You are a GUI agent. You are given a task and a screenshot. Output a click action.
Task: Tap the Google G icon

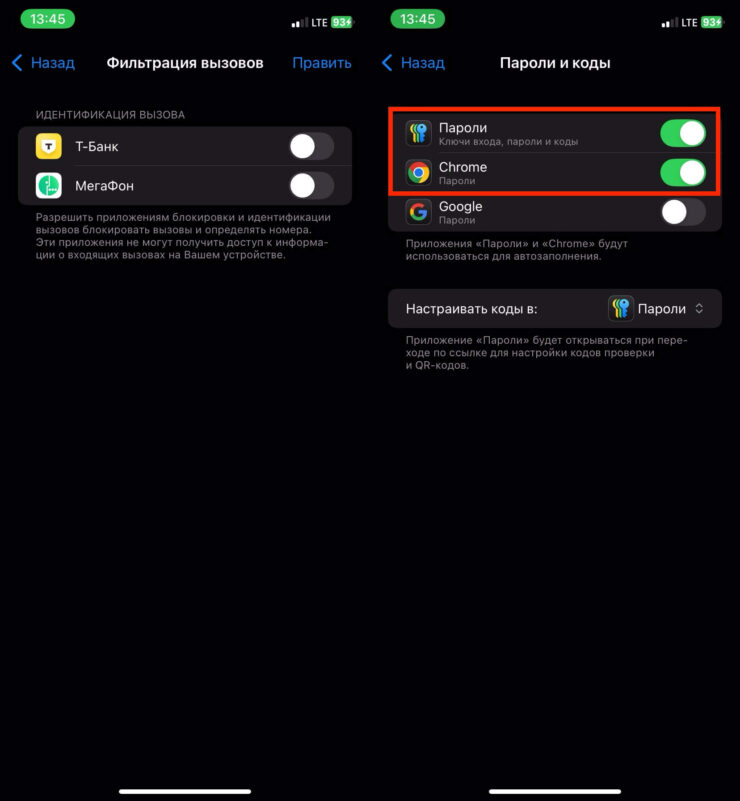click(418, 211)
